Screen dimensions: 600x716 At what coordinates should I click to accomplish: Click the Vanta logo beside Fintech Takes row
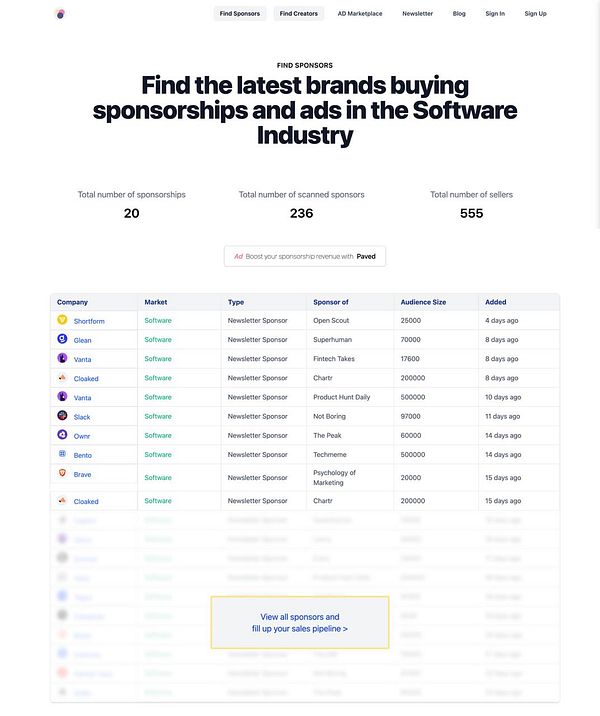coord(62,358)
